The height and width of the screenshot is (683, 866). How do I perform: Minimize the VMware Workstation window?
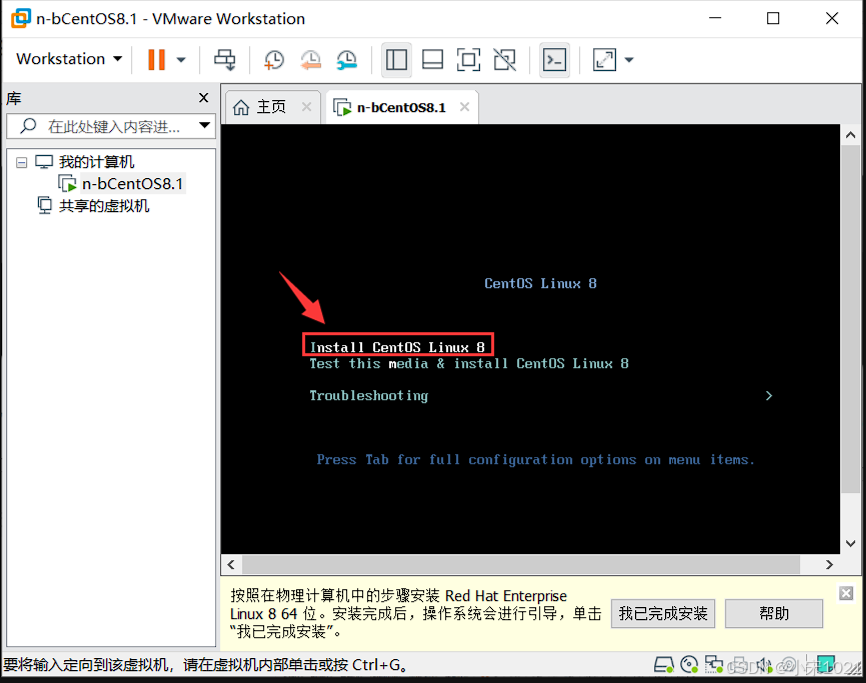715,18
